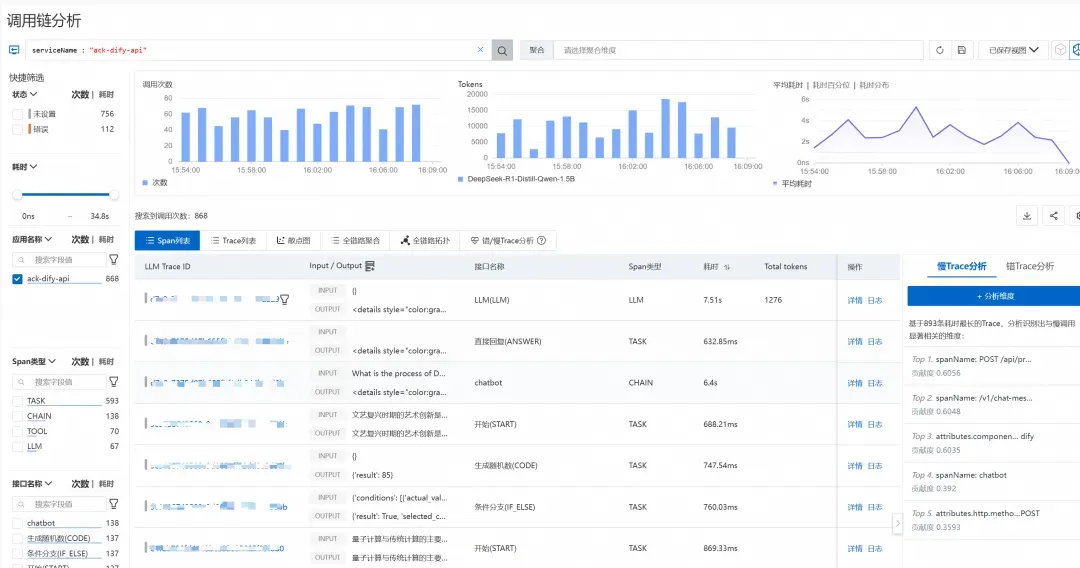This screenshot has height=568, width=1080.
Task: Open 日志 for the 条件分支(IF_ELSE) row
Action: pos(875,507)
